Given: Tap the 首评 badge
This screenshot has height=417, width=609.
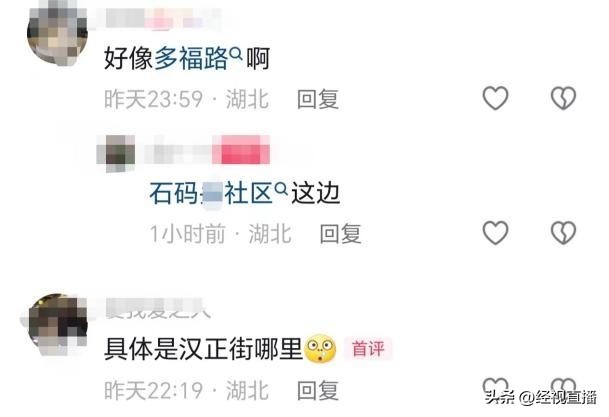Looking at the screenshot, I should click(368, 348).
